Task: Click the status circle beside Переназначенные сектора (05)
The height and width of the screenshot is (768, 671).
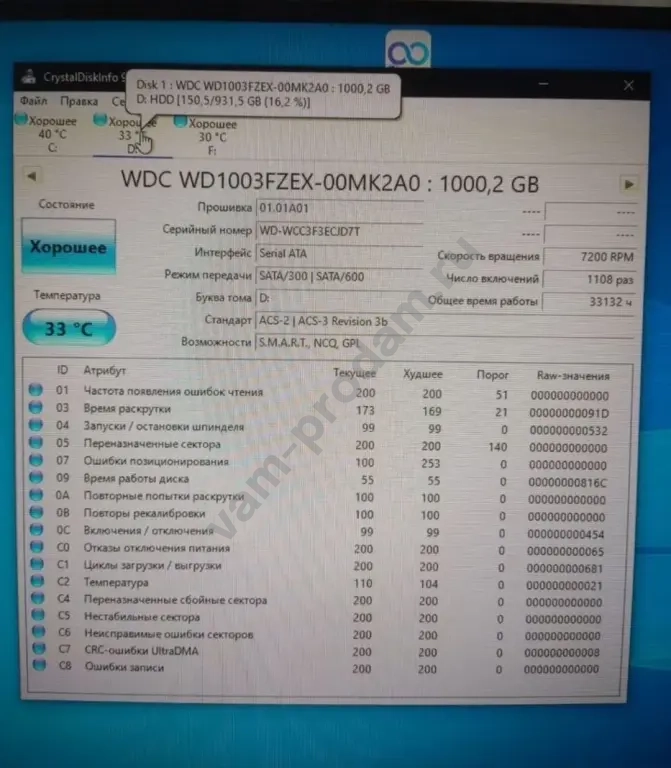Action: pyautogui.click(x=37, y=444)
